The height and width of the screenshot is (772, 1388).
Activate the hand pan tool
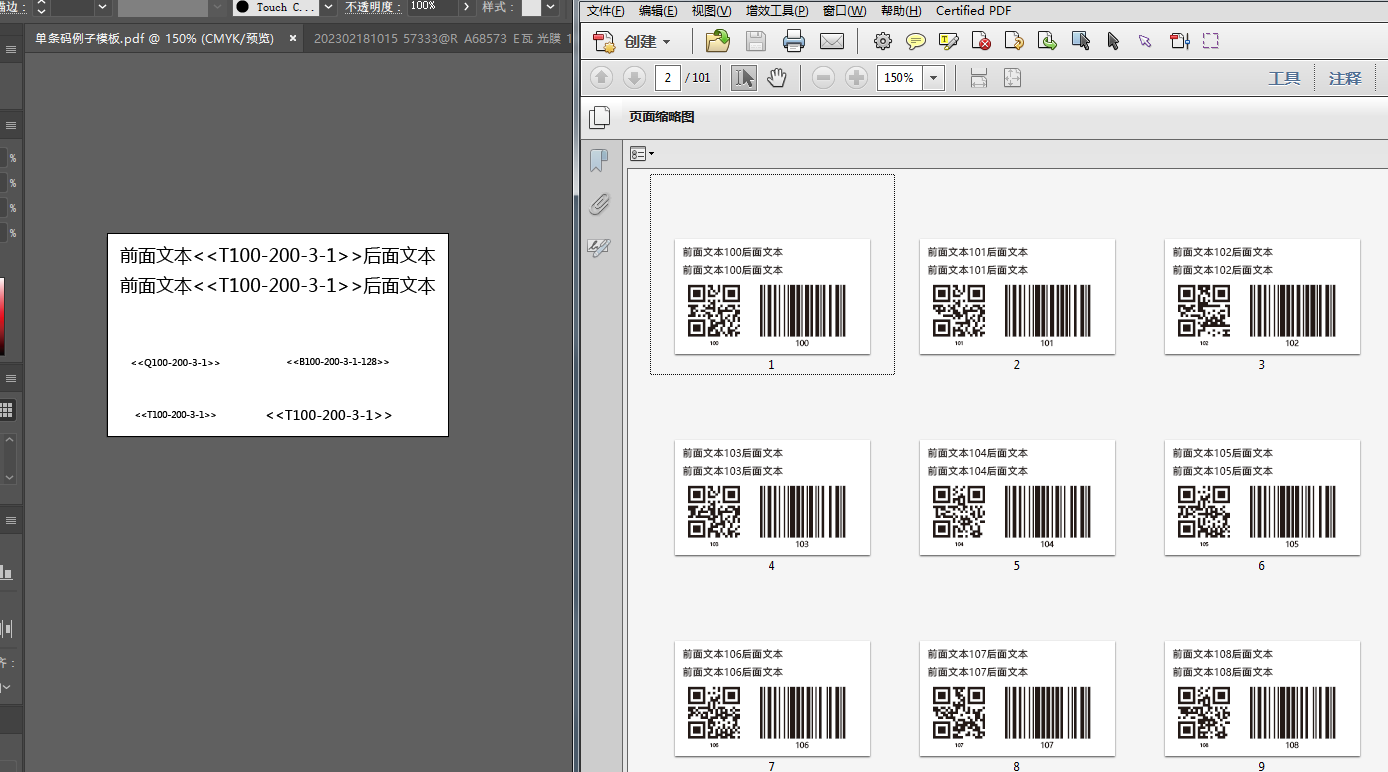tap(777, 78)
